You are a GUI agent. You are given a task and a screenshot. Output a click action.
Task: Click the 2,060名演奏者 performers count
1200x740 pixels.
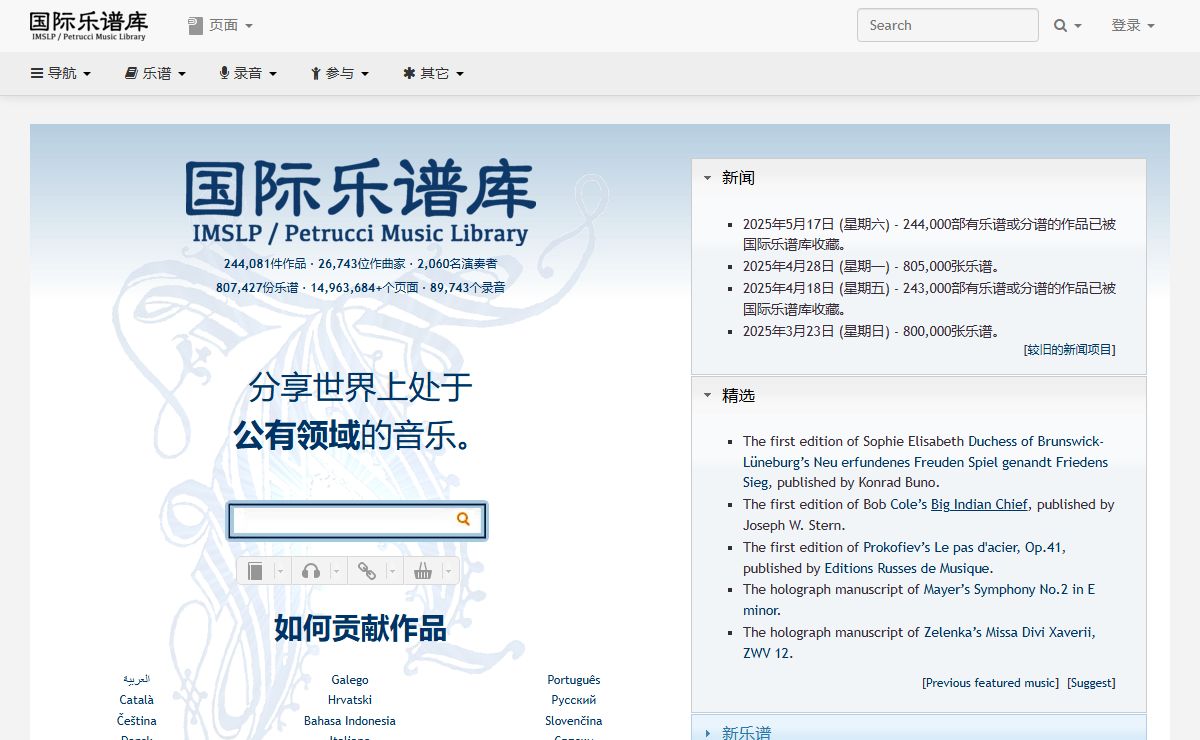pos(457,264)
